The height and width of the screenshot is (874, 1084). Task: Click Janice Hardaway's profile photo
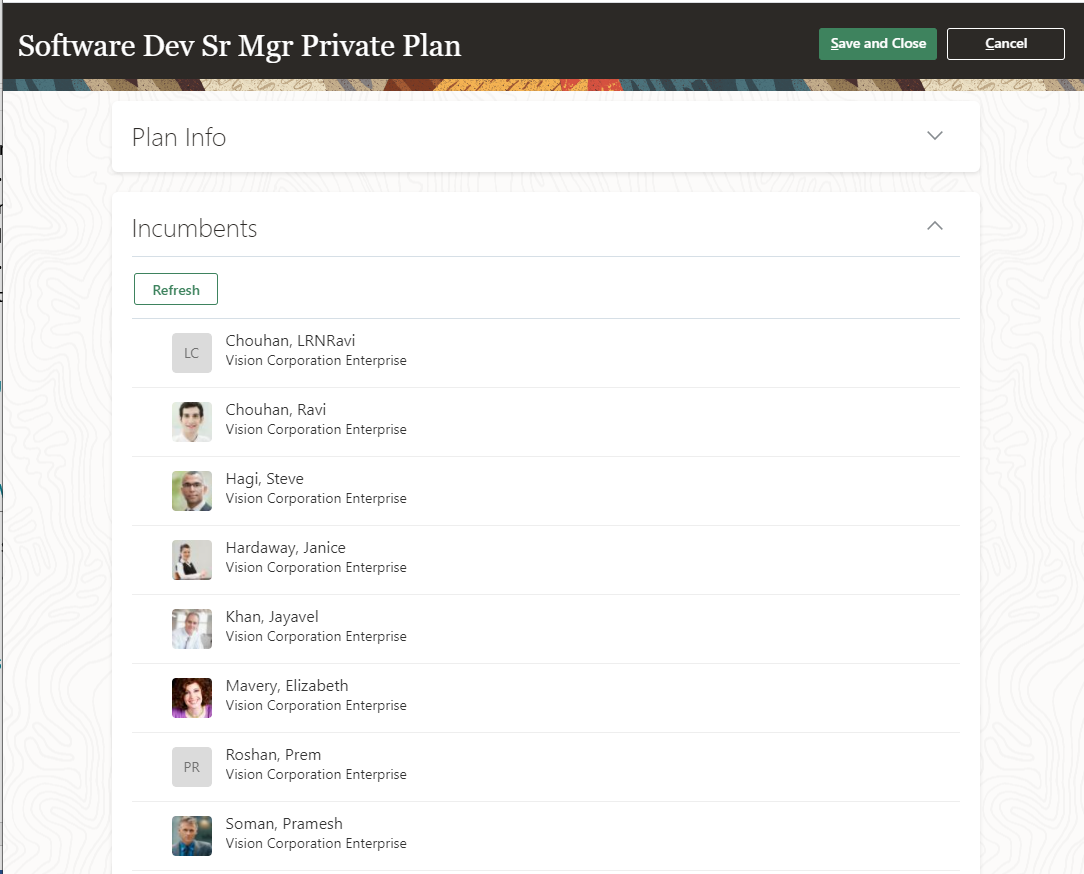pyautogui.click(x=191, y=559)
